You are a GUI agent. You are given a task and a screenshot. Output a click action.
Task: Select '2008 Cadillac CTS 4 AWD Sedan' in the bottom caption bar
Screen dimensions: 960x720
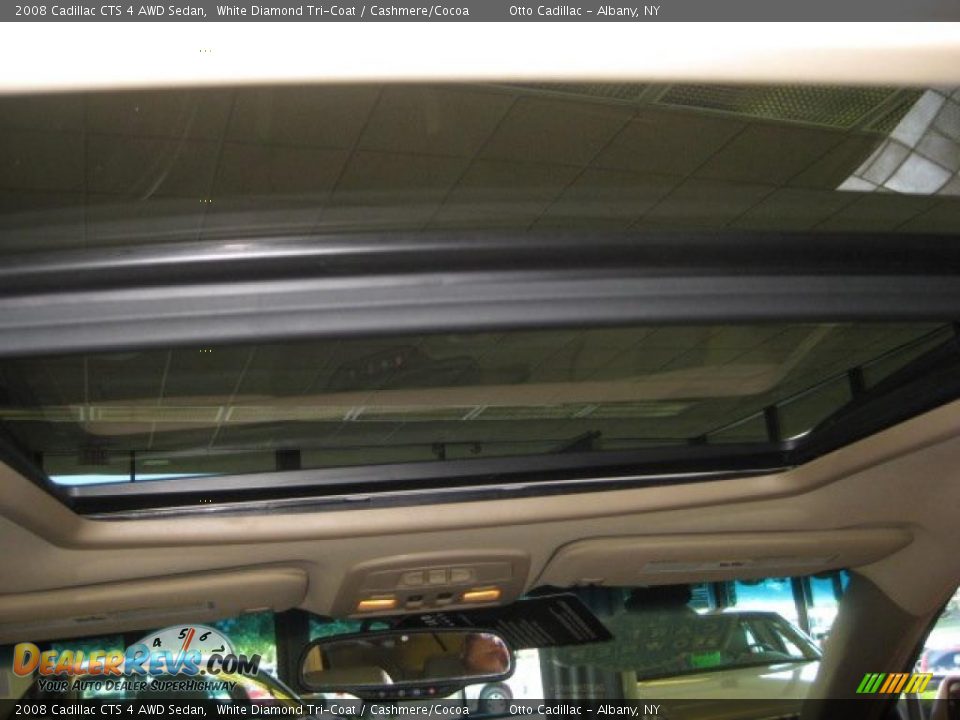click(110, 710)
